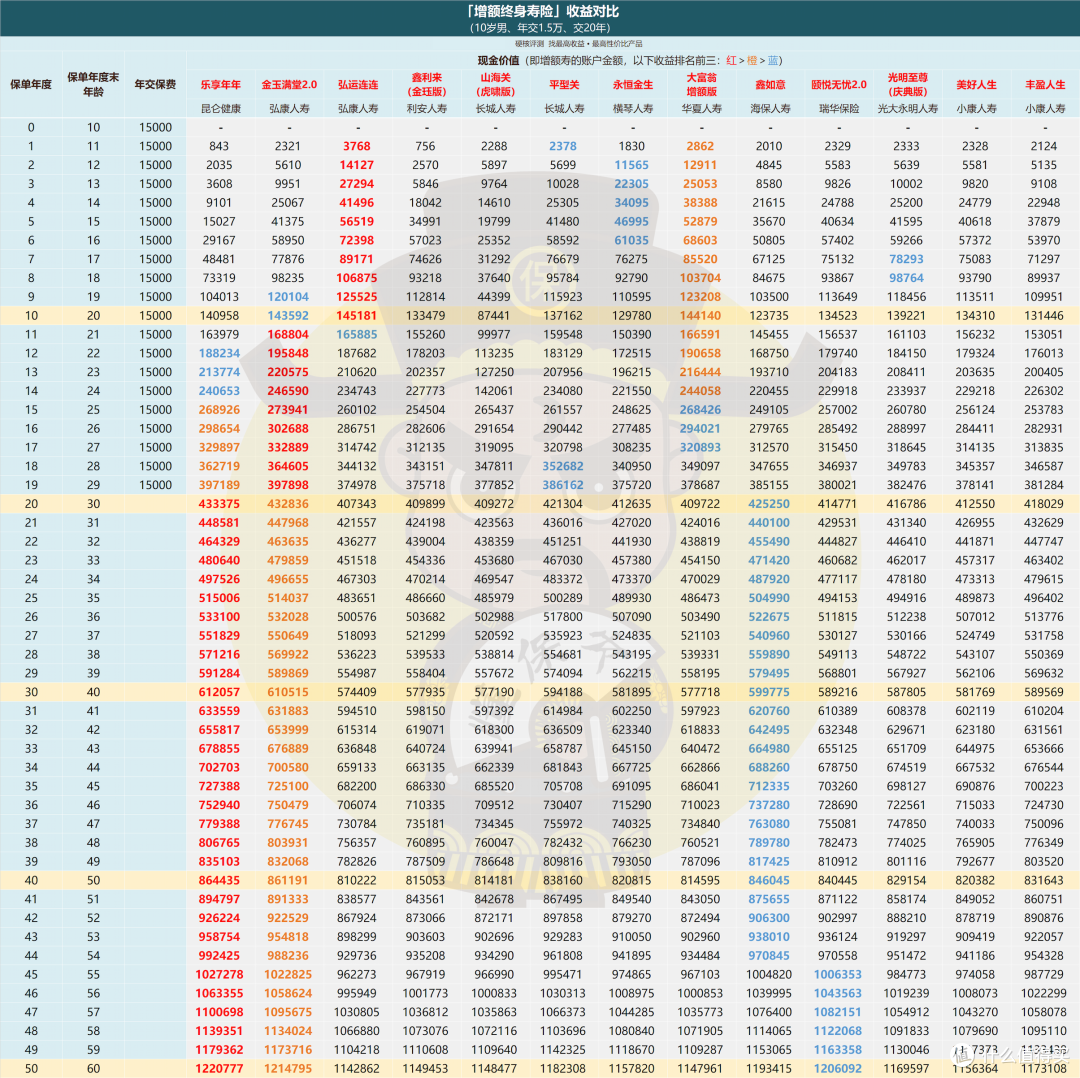
Task: Select product header 山海关(虎啸版)
Action: pyautogui.click(x=495, y=85)
